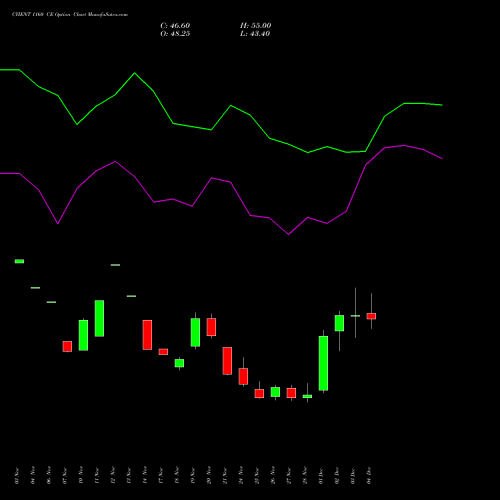Click the red candle for 07 Nov

pyautogui.click(x=67, y=346)
